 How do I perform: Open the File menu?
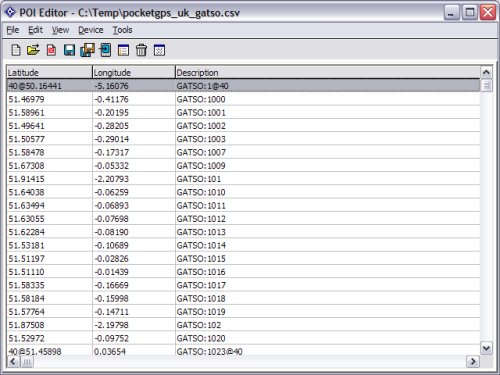coord(13,30)
